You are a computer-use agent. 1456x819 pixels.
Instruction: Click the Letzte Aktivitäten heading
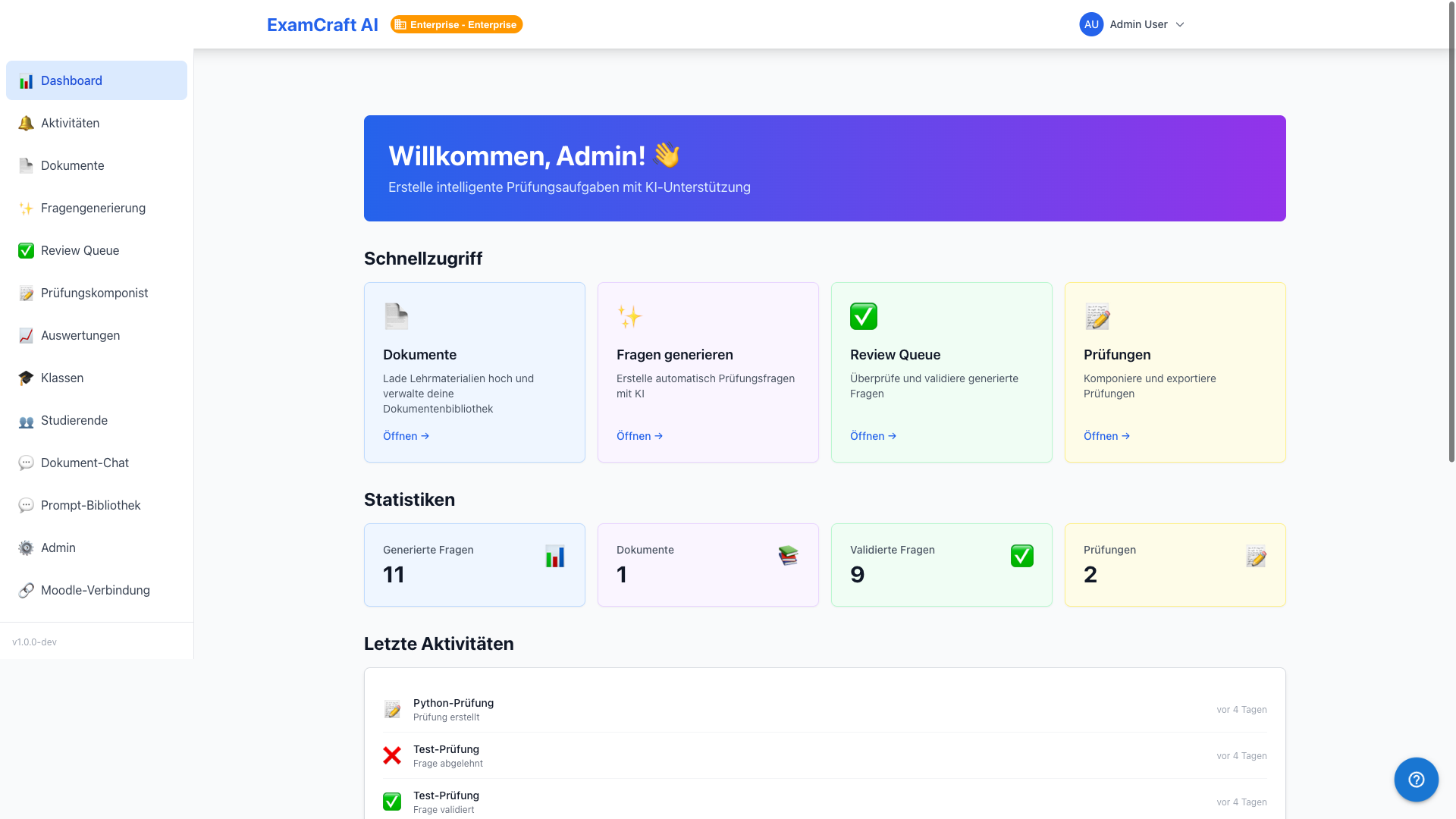439,644
